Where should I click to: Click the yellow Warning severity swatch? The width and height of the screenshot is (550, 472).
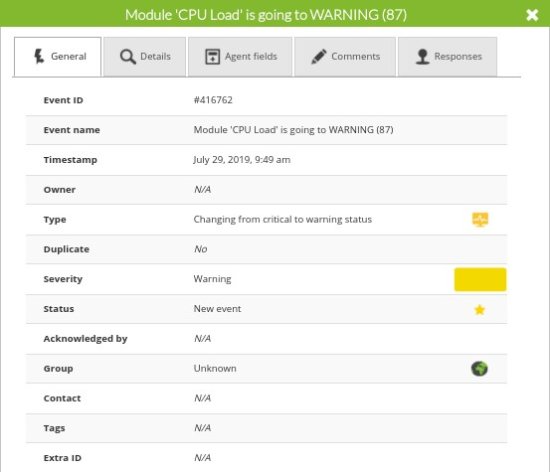click(x=480, y=279)
